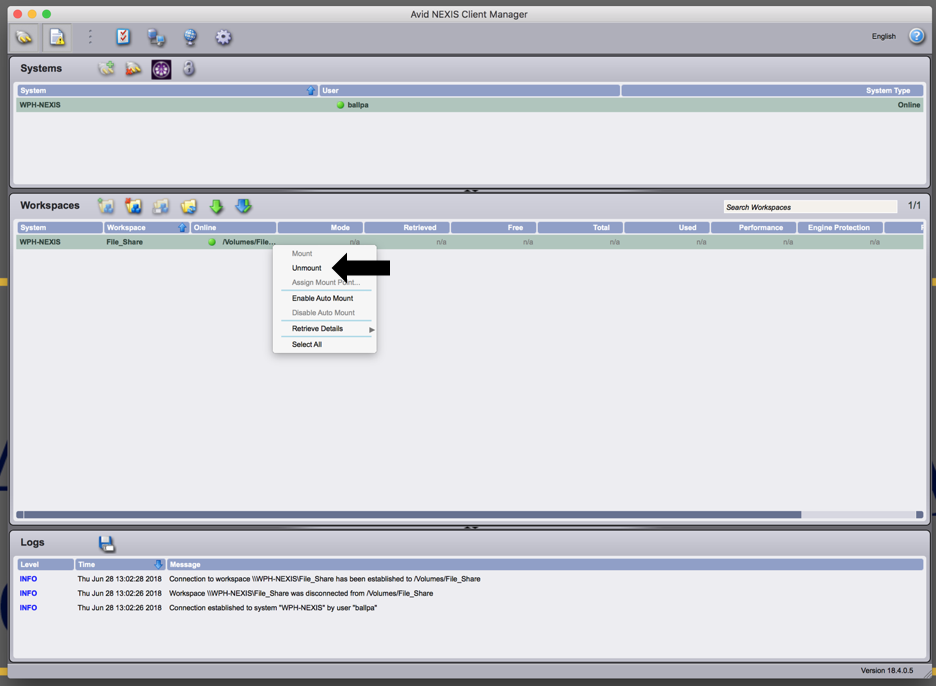Open the help question mark icon
This screenshot has width=936, height=686.
[916, 36]
